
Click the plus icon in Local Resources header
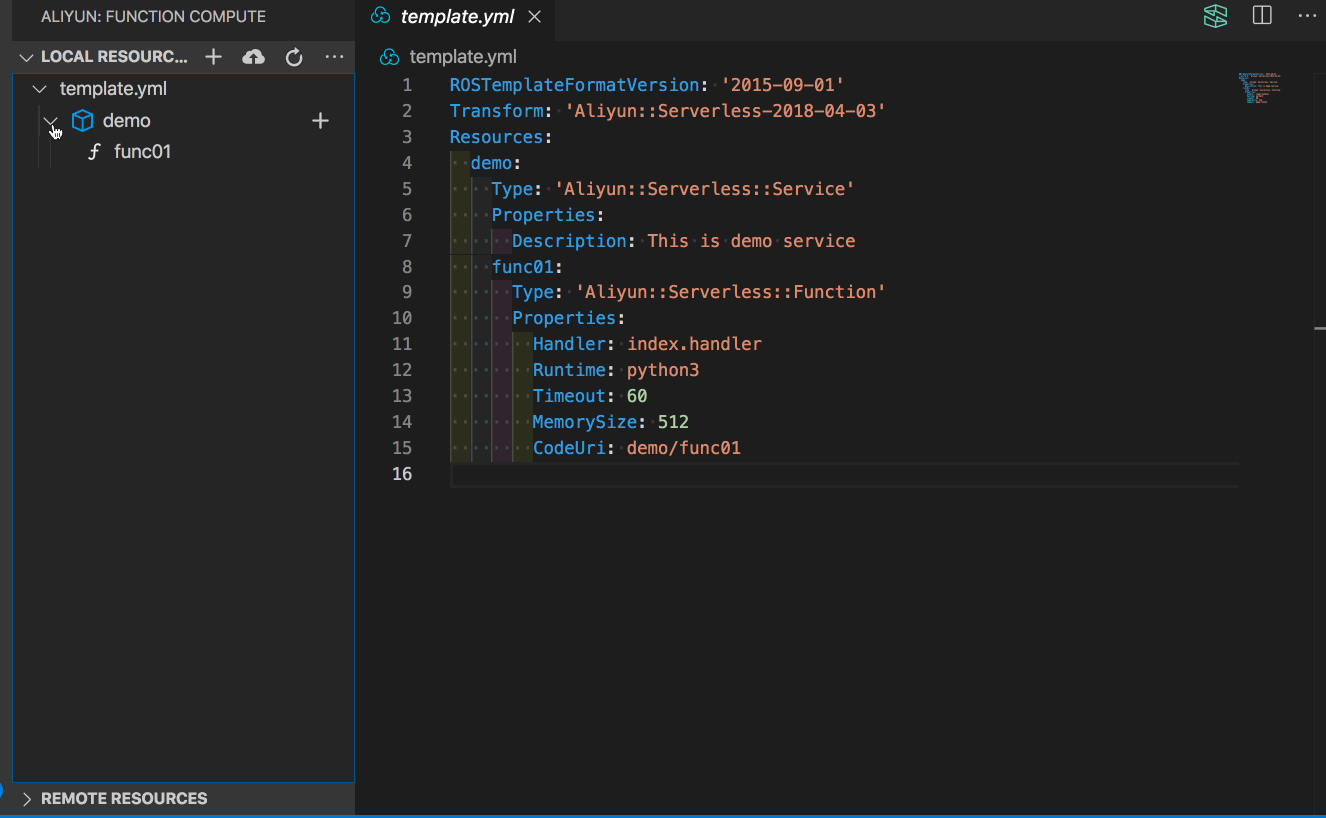coord(213,57)
